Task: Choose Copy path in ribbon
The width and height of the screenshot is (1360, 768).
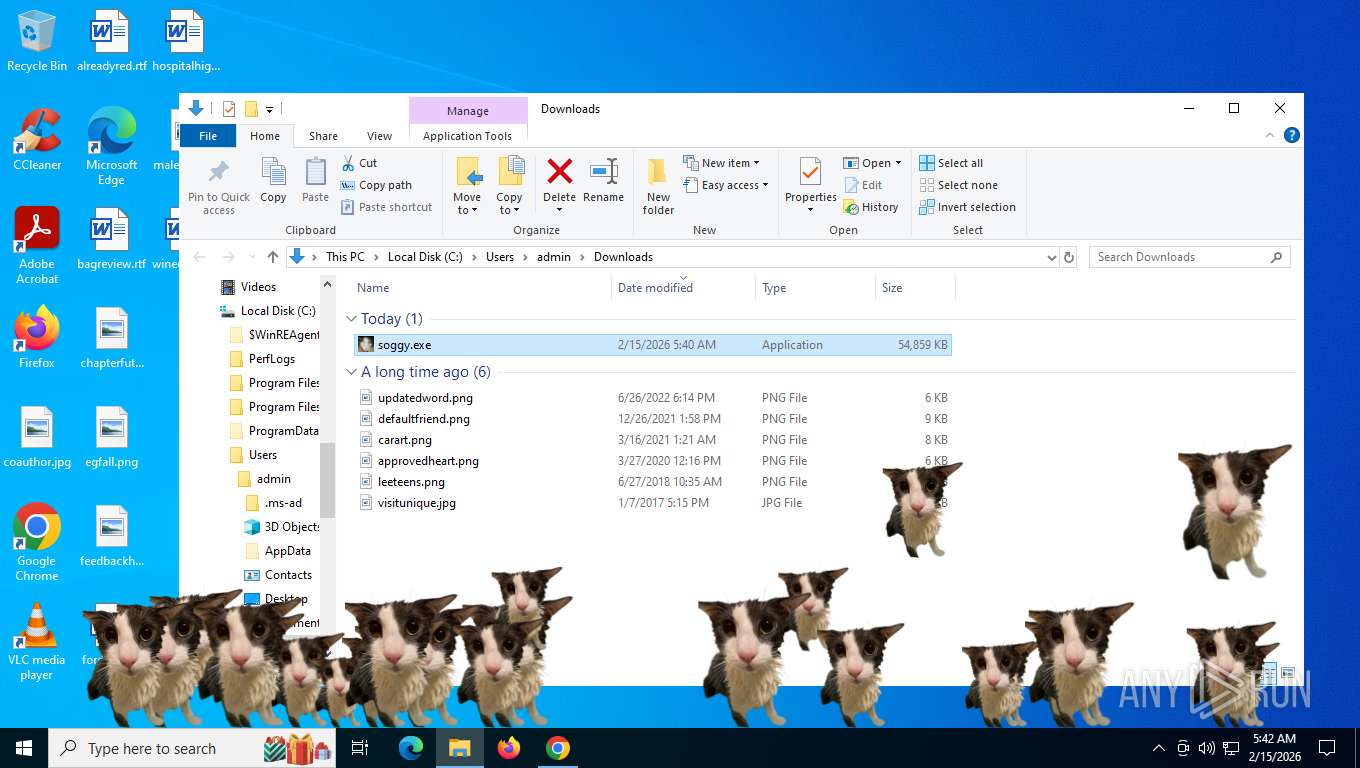Action: coord(376,185)
